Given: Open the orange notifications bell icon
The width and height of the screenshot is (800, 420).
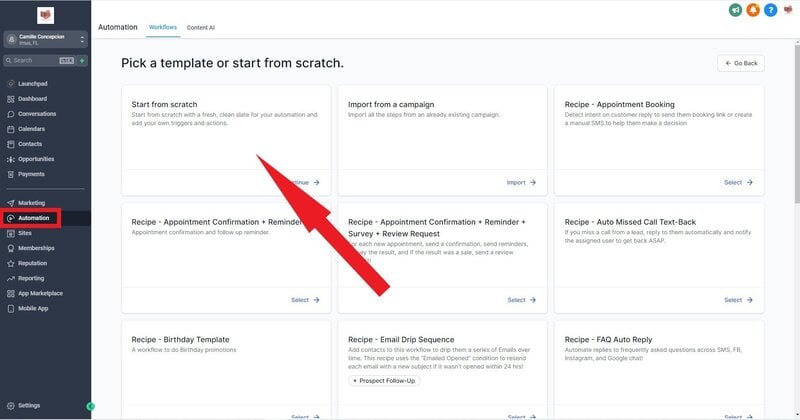Looking at the screenshot, I should click(x=753, y=10).
